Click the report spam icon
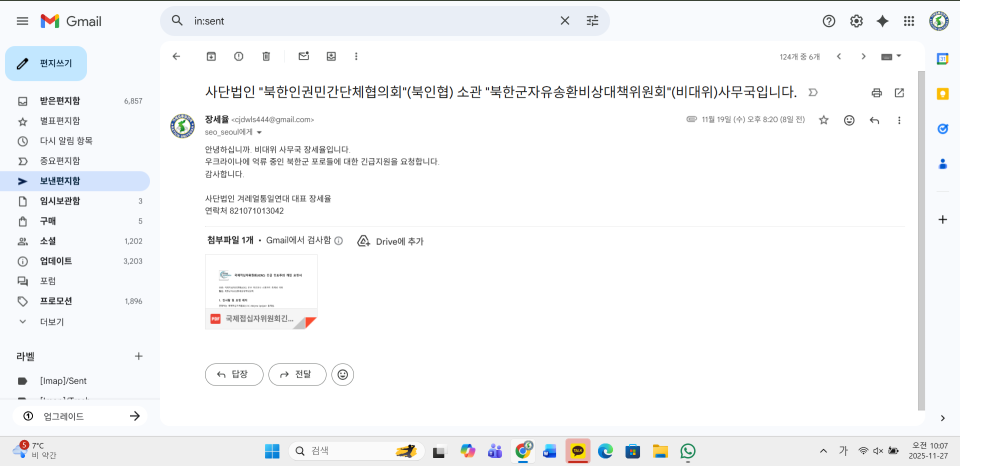Viewport: 1000px width, 476px height. click(x=238, y=56)
